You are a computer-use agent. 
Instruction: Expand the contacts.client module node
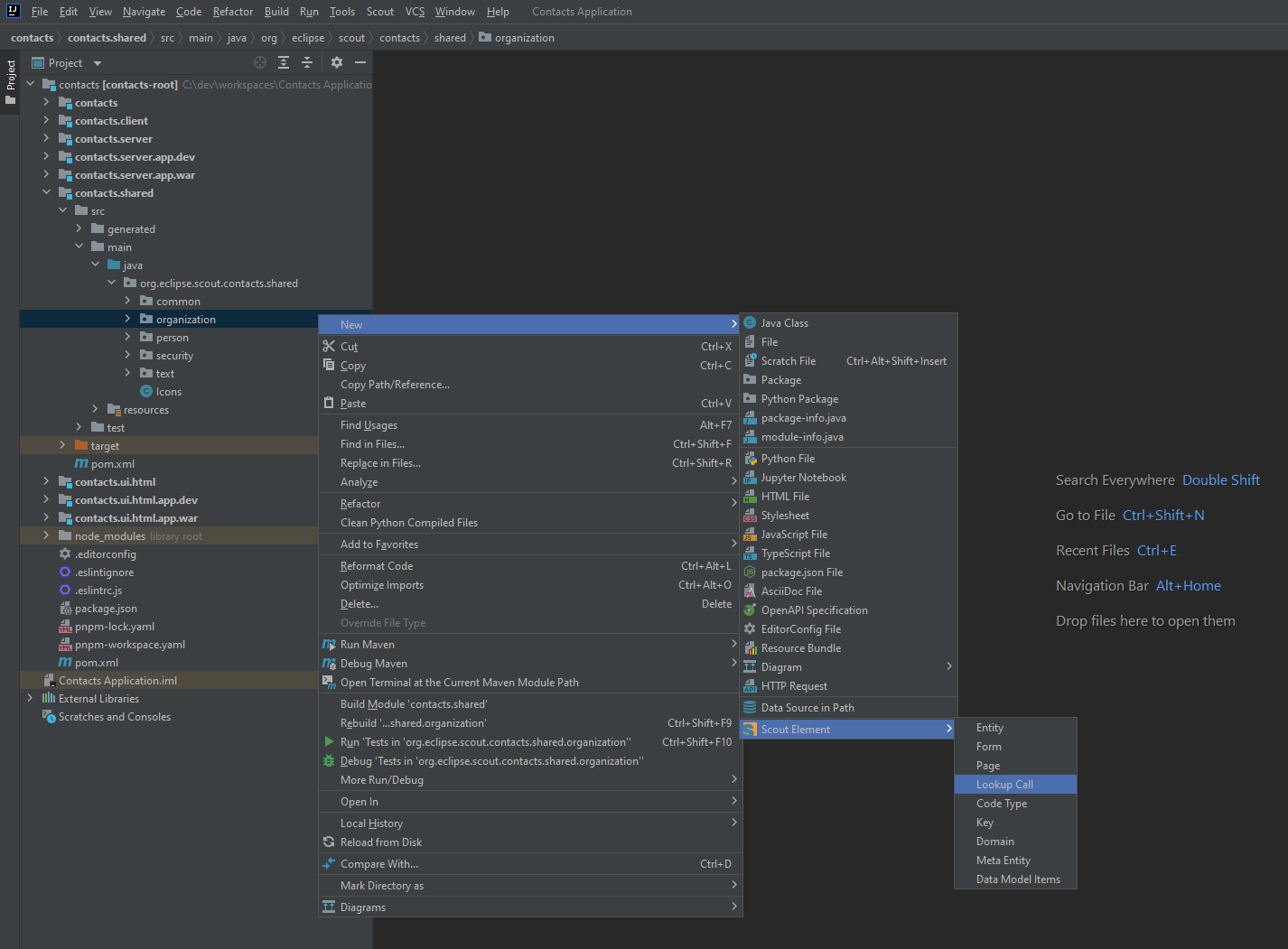(x=46, y=120)
